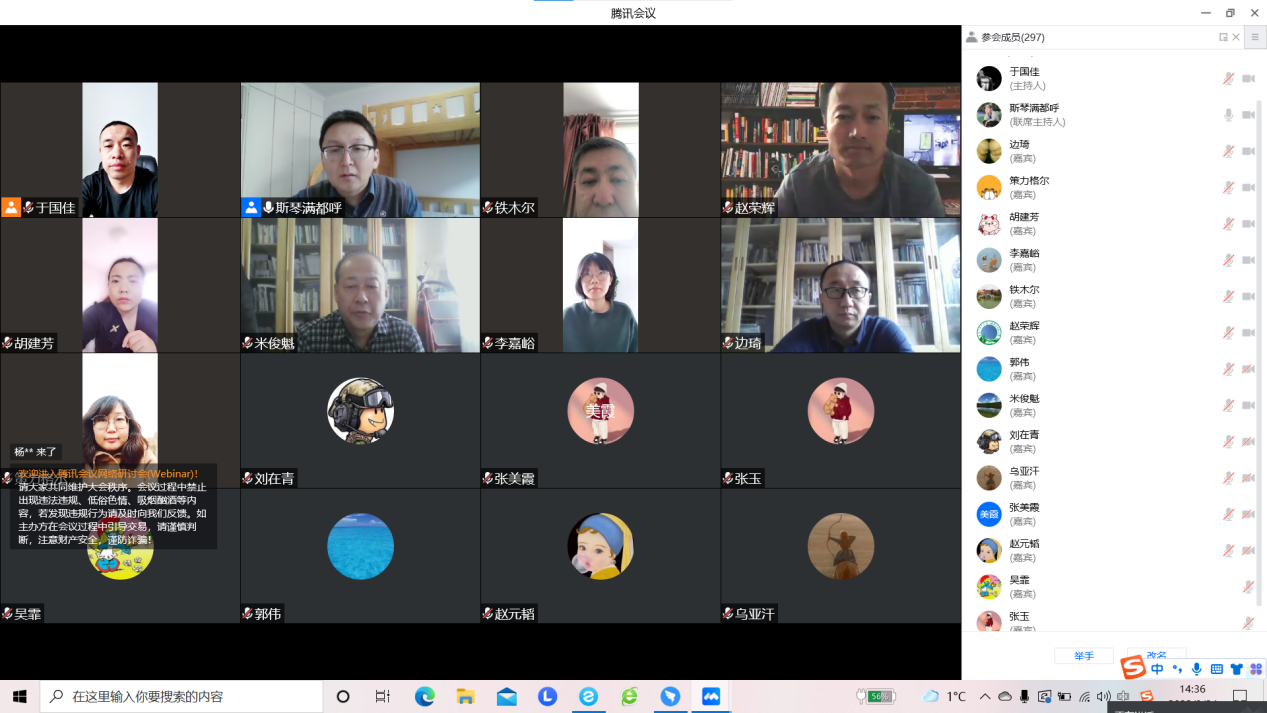Toggle the disabled camera for 郭伟 in list
Viewport: 1267px width, 713px height.
pyautogui.click(x=1248, y=369)
